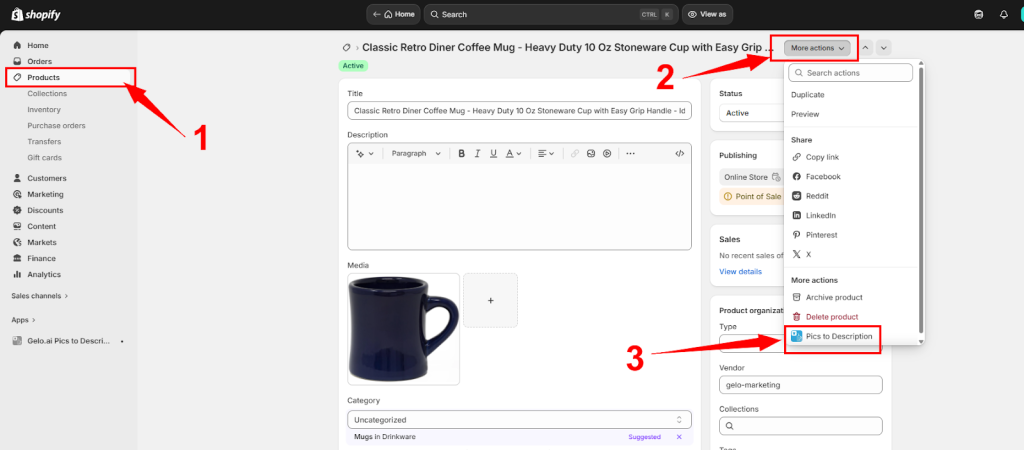
Task: Click the blue mug media thumbnail
Action: (x=403, y=329)
